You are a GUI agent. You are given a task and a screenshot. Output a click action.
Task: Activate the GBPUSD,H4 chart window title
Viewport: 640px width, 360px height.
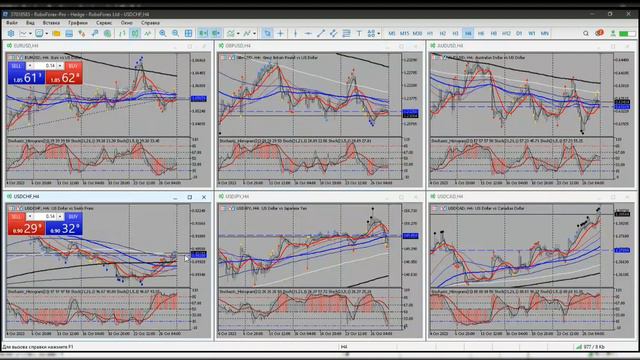[x=238, y=46]
